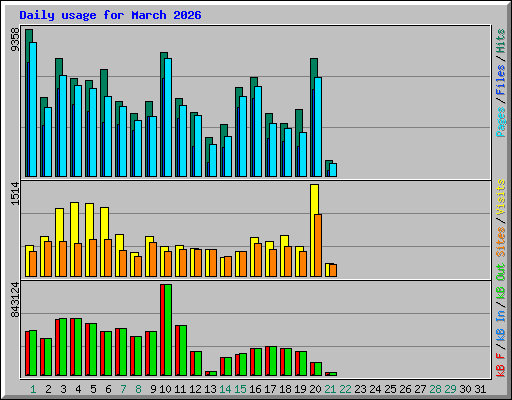The image size is (512, 400).
Task: Click the hits axis value 9358
Action: point(15,40)
